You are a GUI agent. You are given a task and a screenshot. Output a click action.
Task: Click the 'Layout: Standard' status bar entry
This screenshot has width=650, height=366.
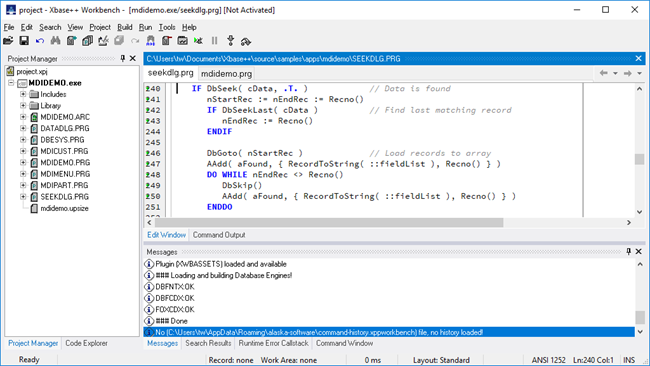tap(441, 360)
